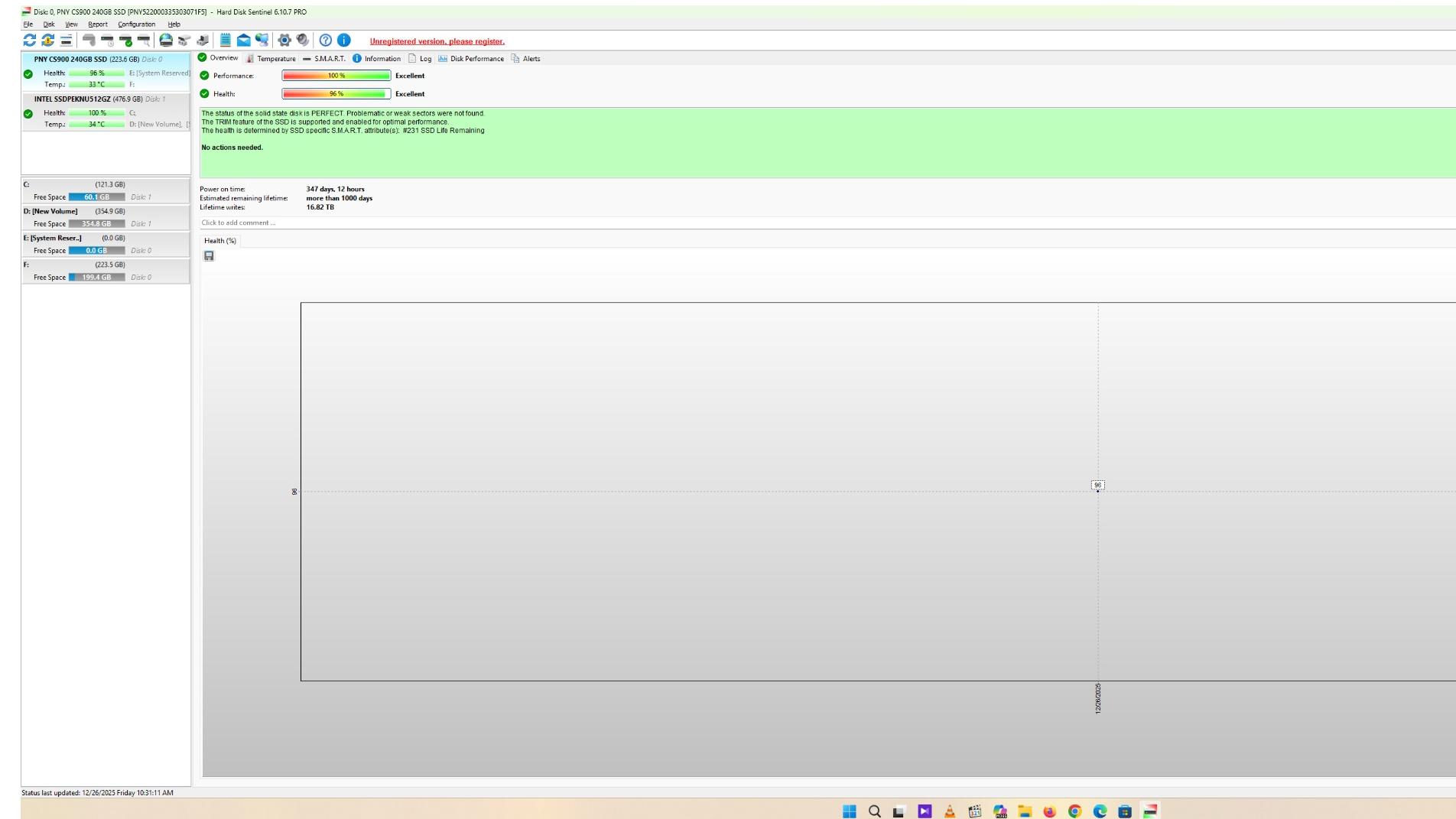The height and width of the screenshot is (819, 1456).
Task: Open the Report menu
Action: (97, 24)
